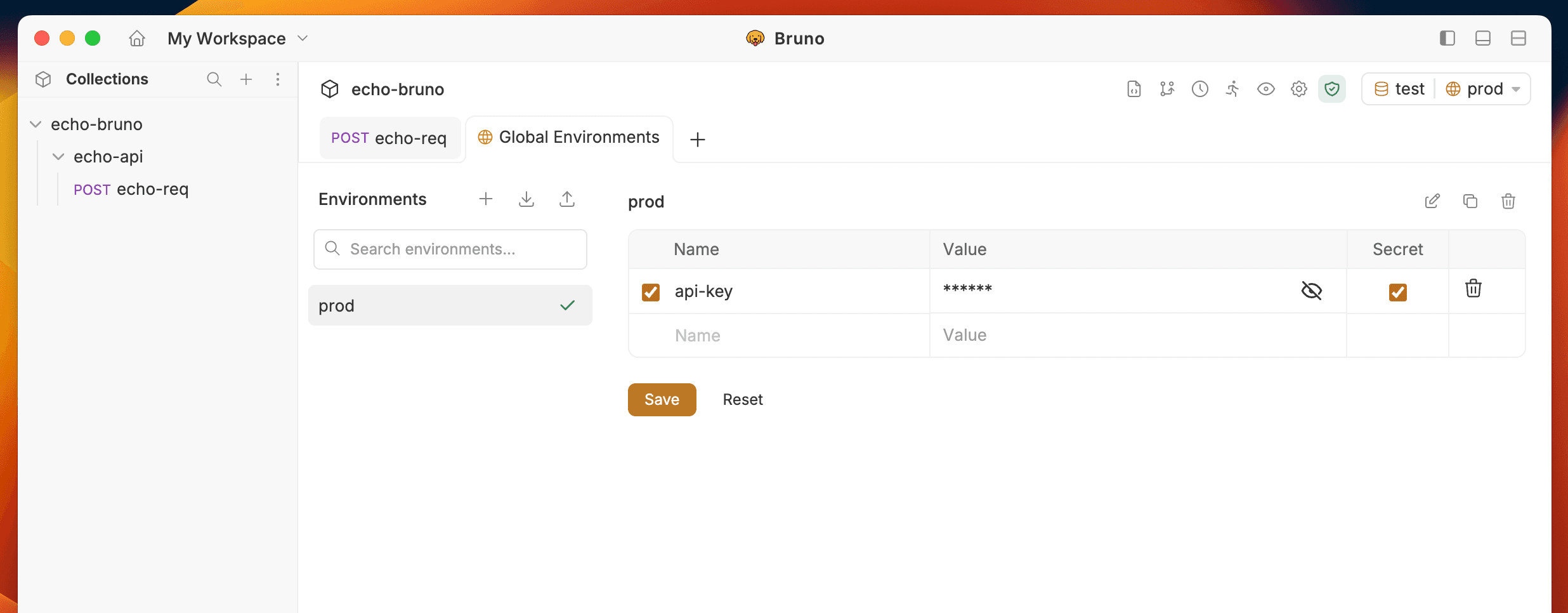Create a new environment with the plus icon
The height and width of the screenshot is (613, 1568).
[485, 199]
